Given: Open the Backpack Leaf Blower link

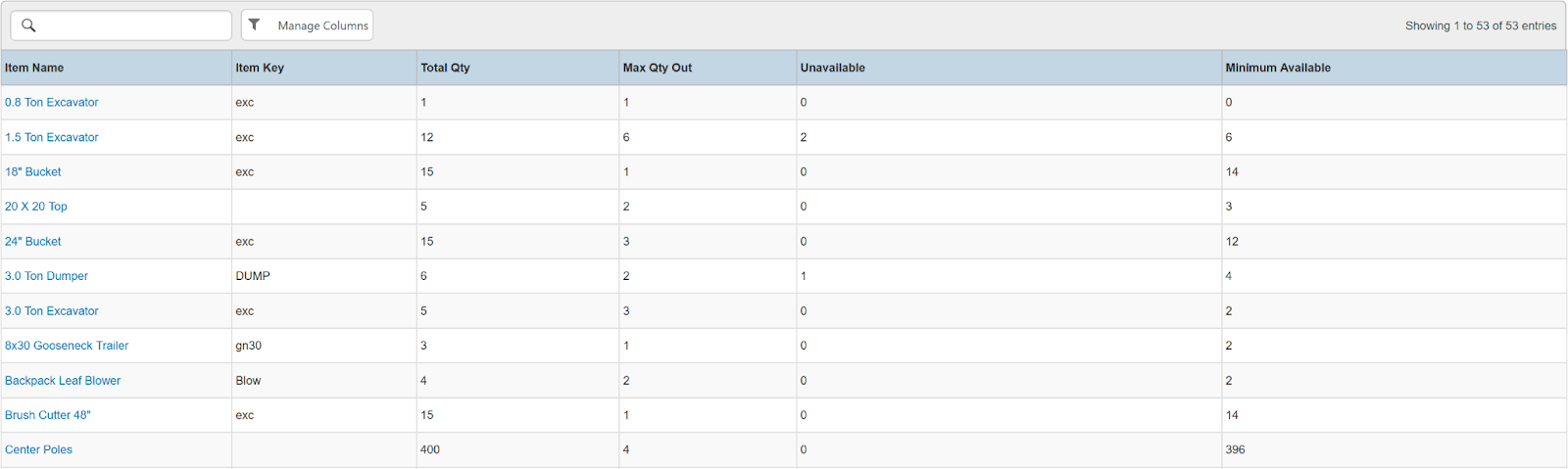Looking at the screenshot, I should (x=63, y=381).
